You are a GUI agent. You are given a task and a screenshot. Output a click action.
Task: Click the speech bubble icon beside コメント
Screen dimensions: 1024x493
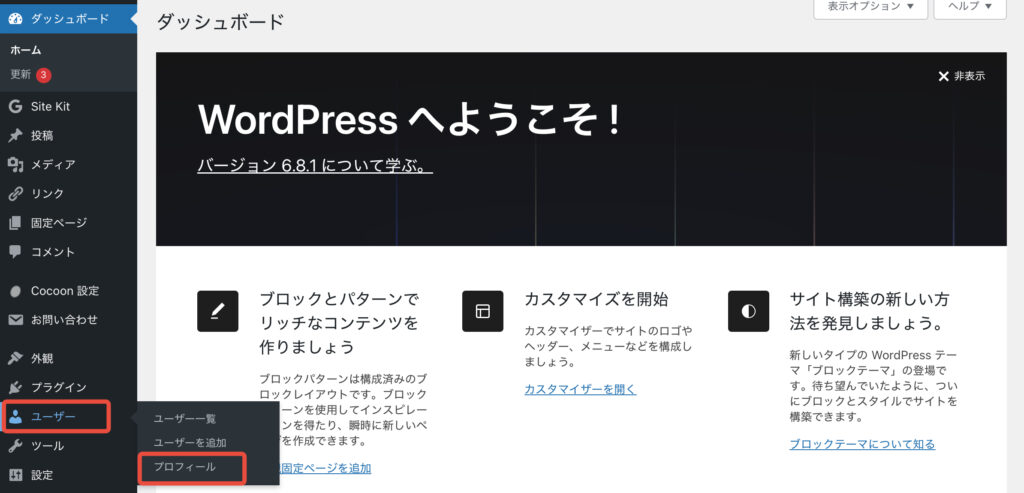pyautogui.click(x=15, y=251)
